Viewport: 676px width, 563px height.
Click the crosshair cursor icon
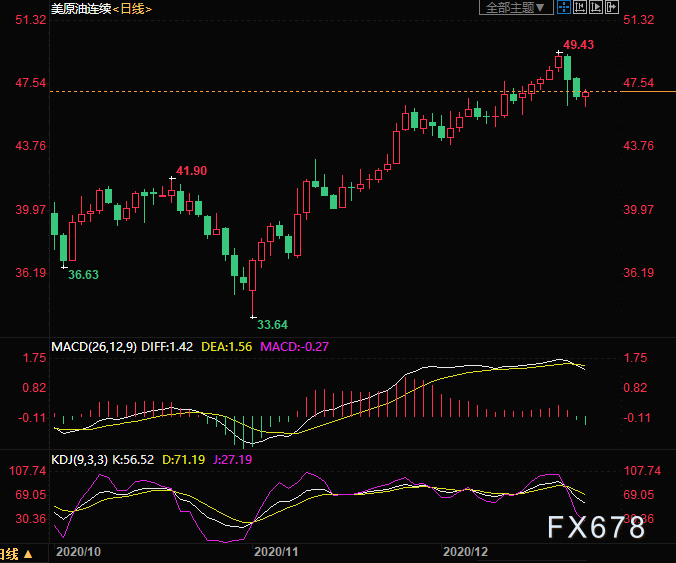point(565,8)
